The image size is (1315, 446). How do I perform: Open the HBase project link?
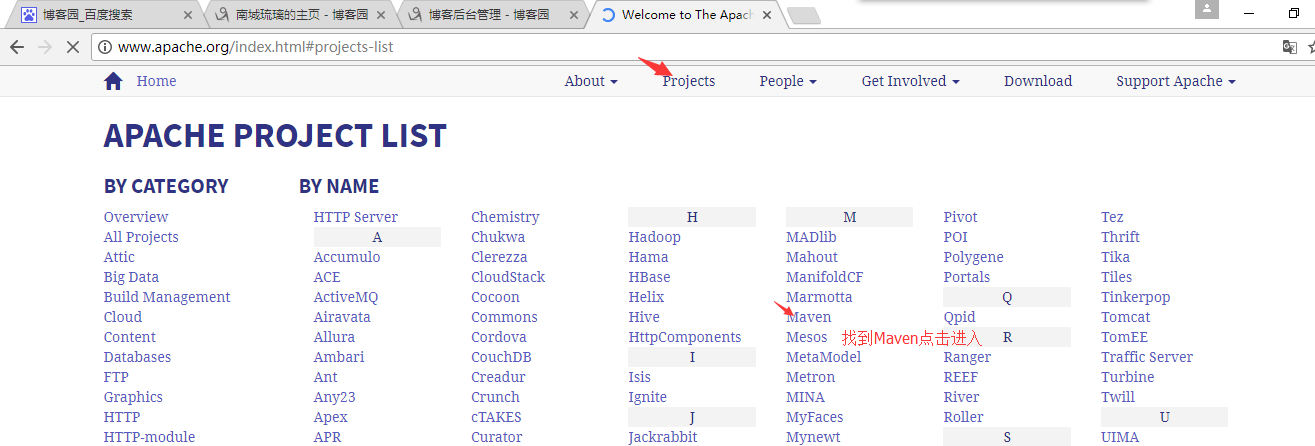click(x=650, y=277)
